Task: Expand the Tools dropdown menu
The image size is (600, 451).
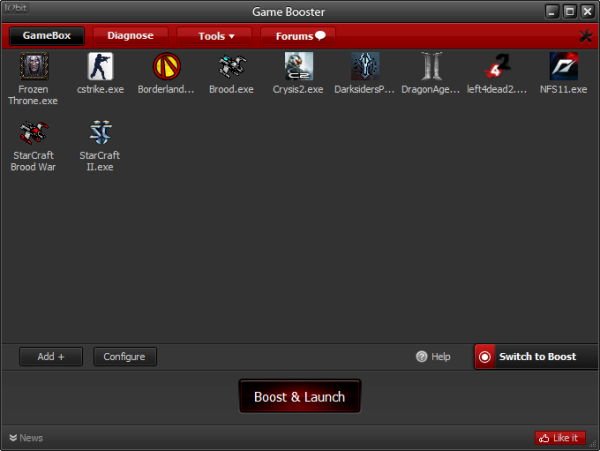Action: (x=214, y=36)
